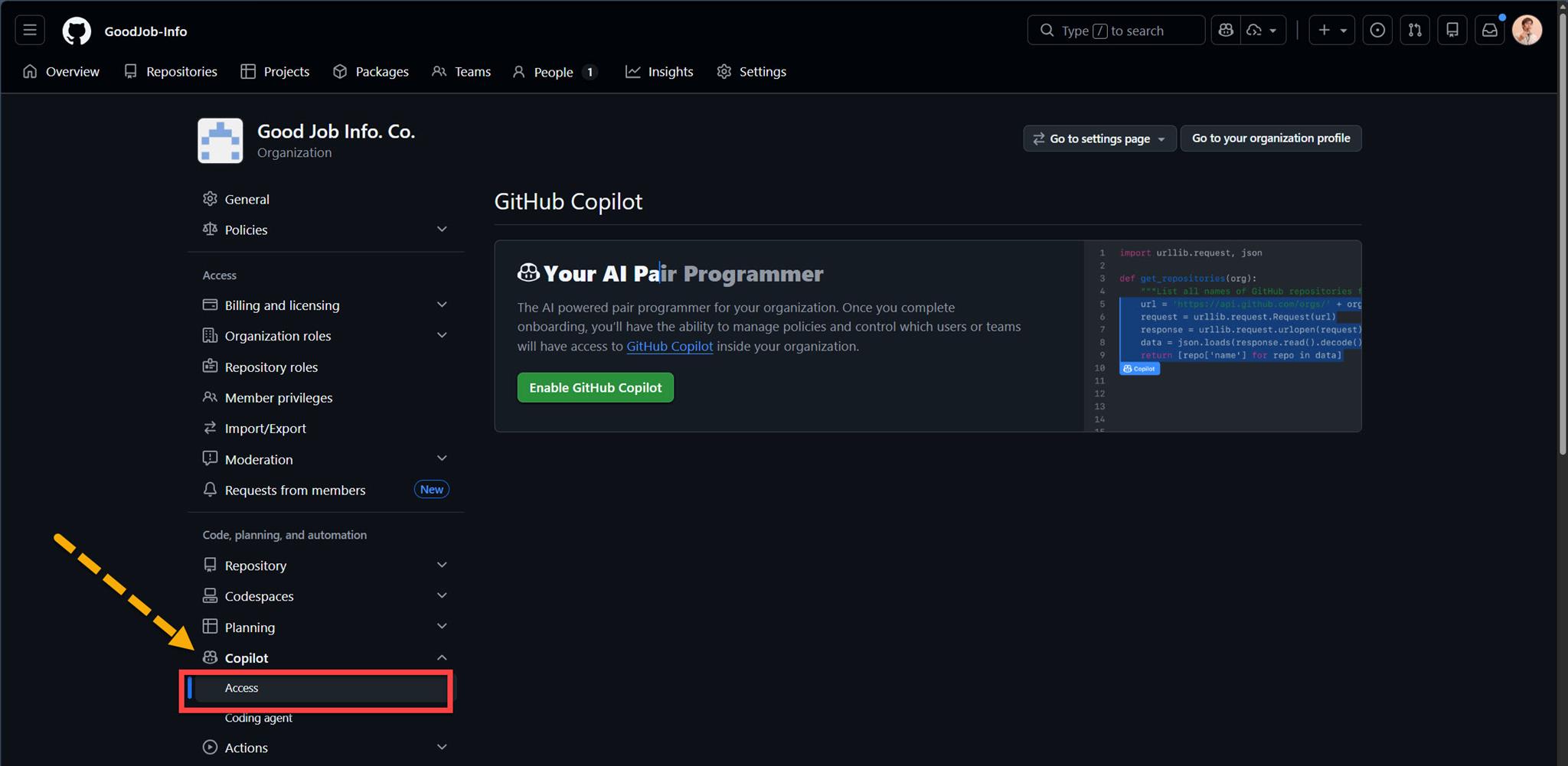Open 'Go to settings page' dropdown
This screenshot has width=1568, height=766.
[1099, 139]
